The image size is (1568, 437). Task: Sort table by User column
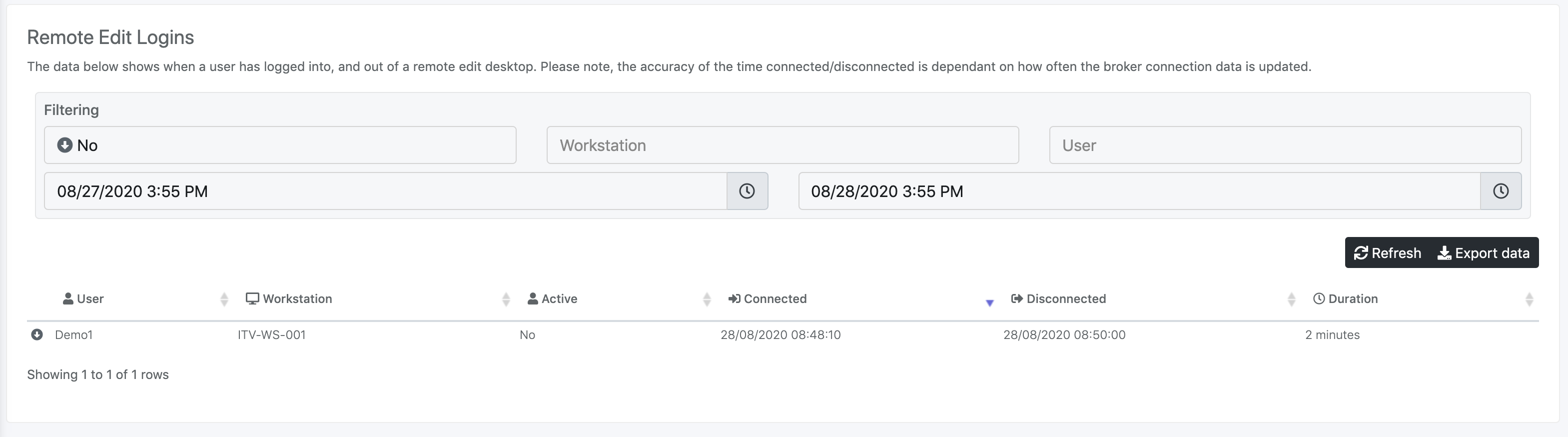(x=90, y=298)
